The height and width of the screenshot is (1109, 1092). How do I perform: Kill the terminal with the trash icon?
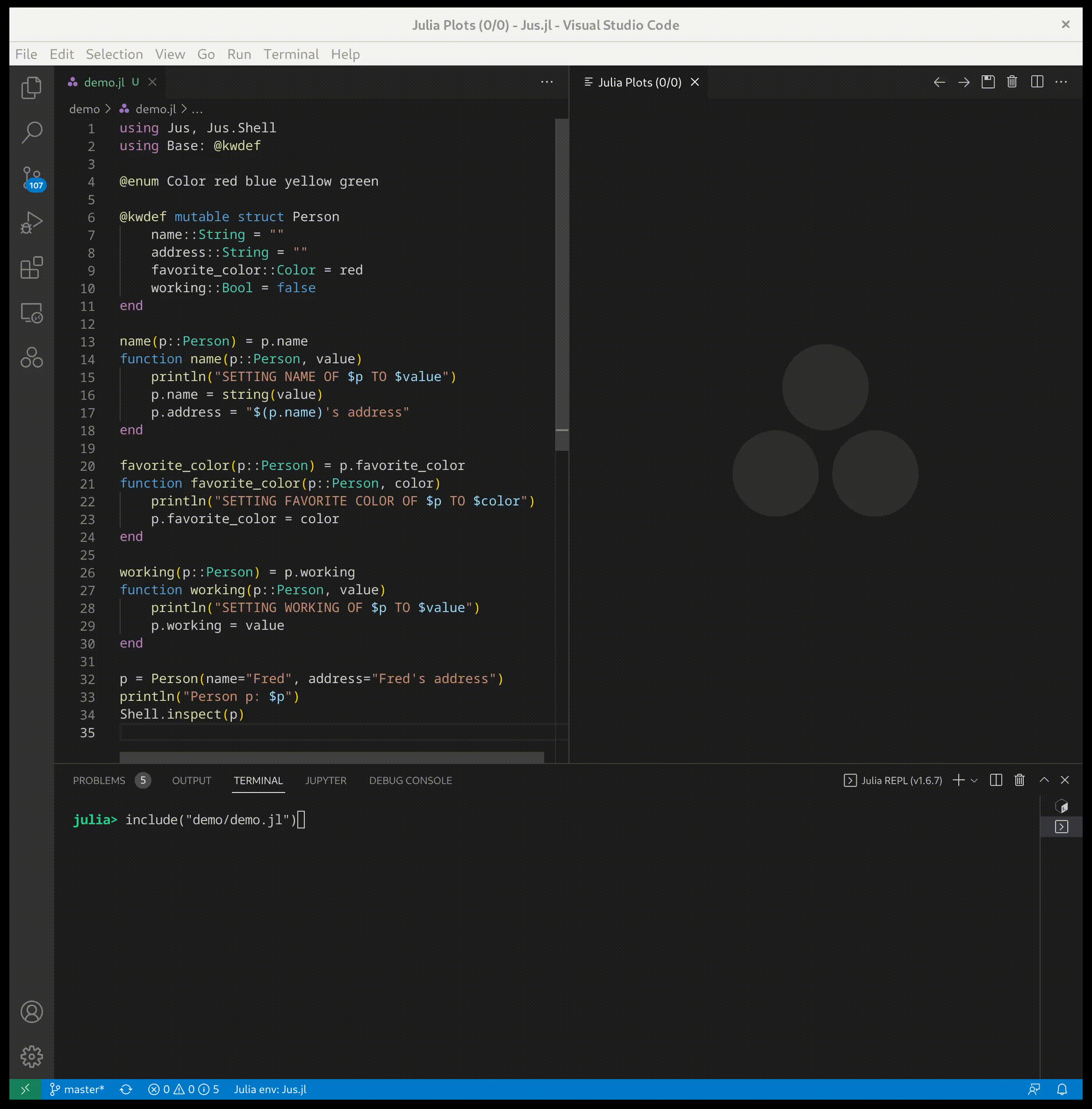(x=1019, y=780)
